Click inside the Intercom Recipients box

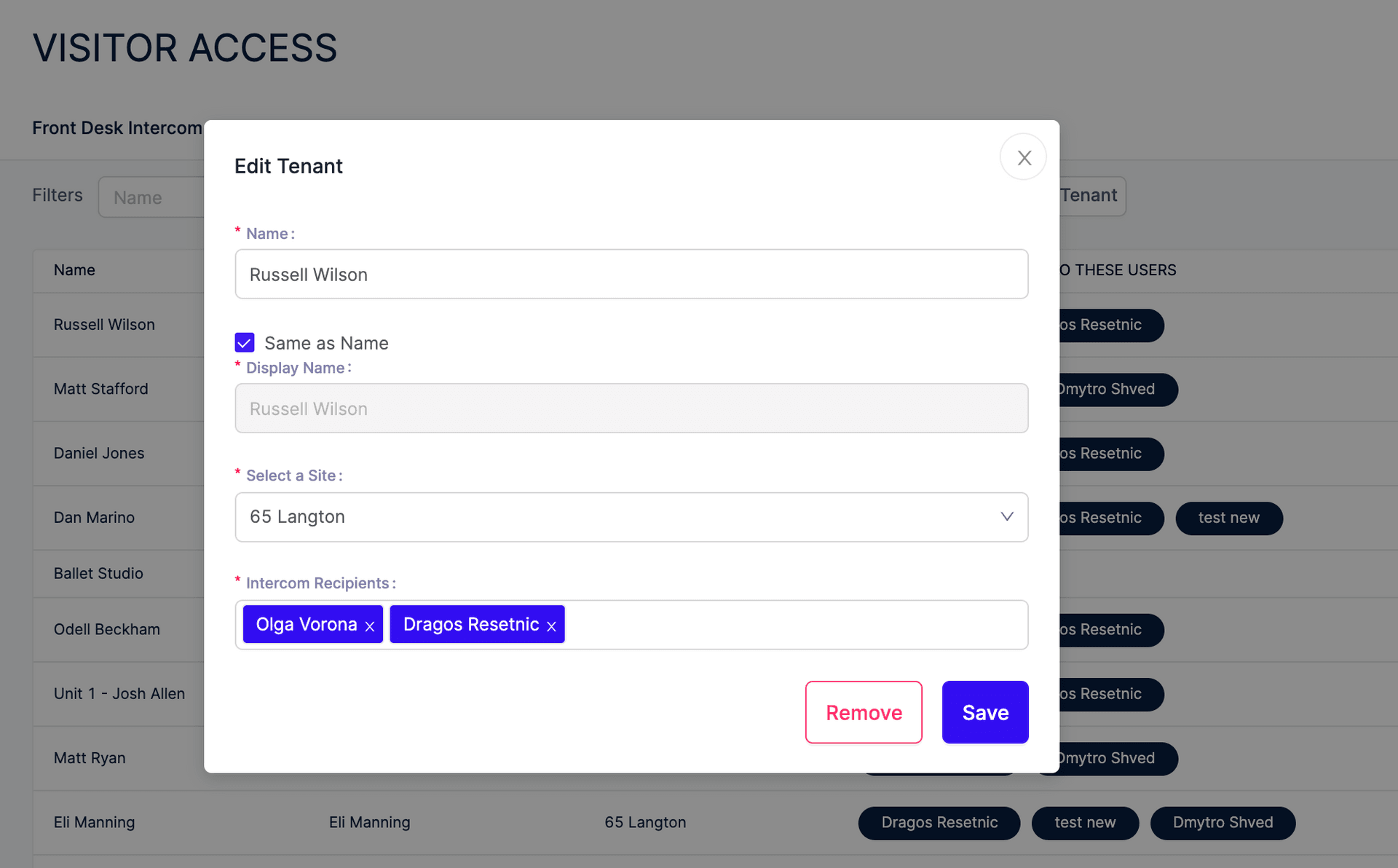(794, 625)
